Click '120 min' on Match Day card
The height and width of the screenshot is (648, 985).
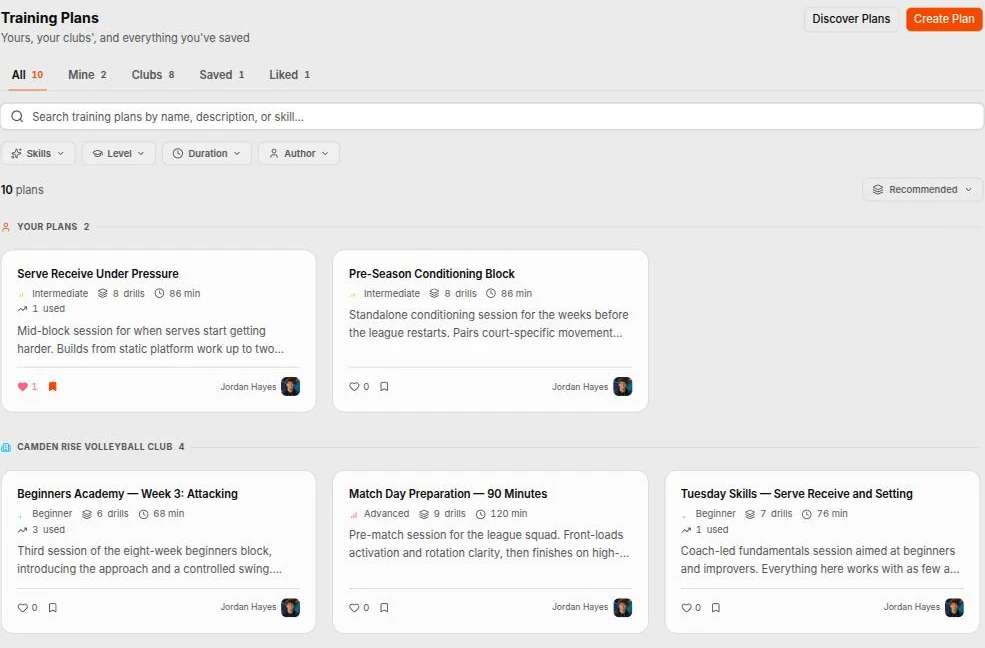tap(509, 514)
